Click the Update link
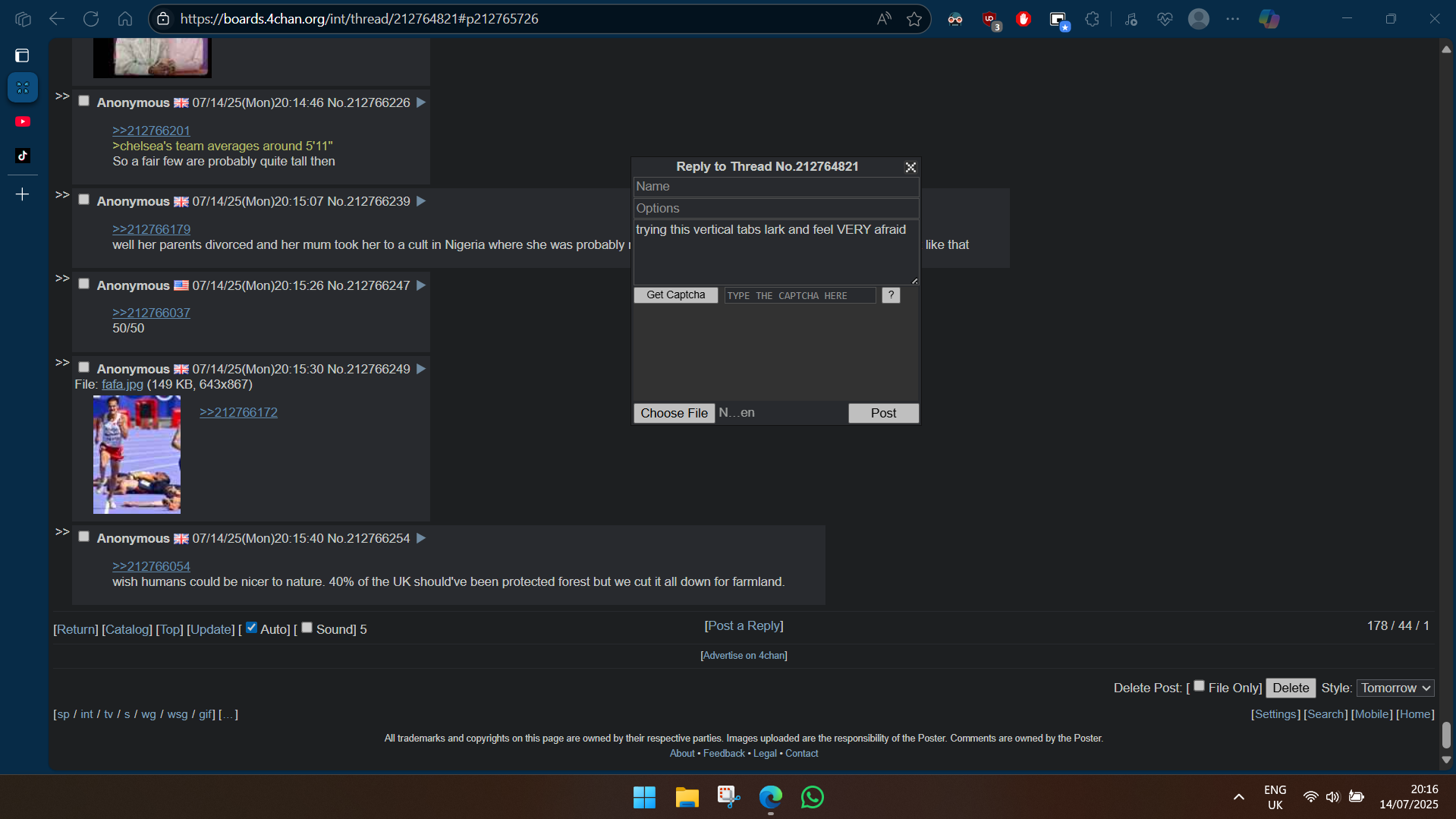The image size is (1456, 819). click(211, 629)
